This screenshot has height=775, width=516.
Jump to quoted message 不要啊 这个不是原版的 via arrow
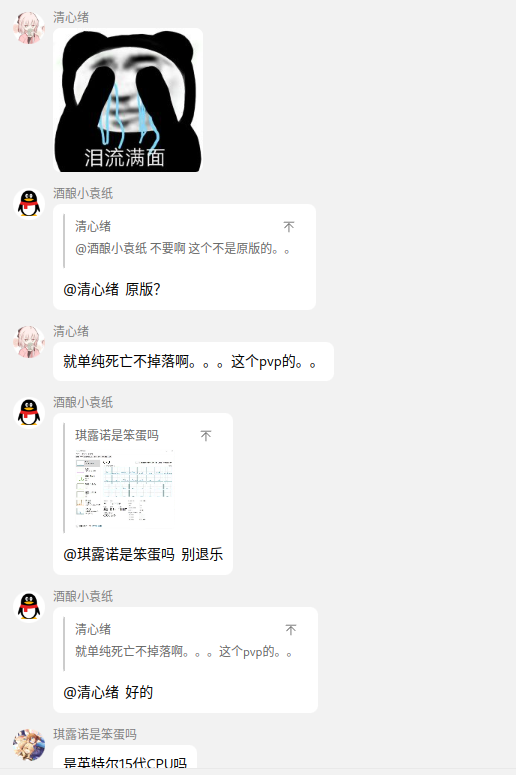(x=289, y=226)
